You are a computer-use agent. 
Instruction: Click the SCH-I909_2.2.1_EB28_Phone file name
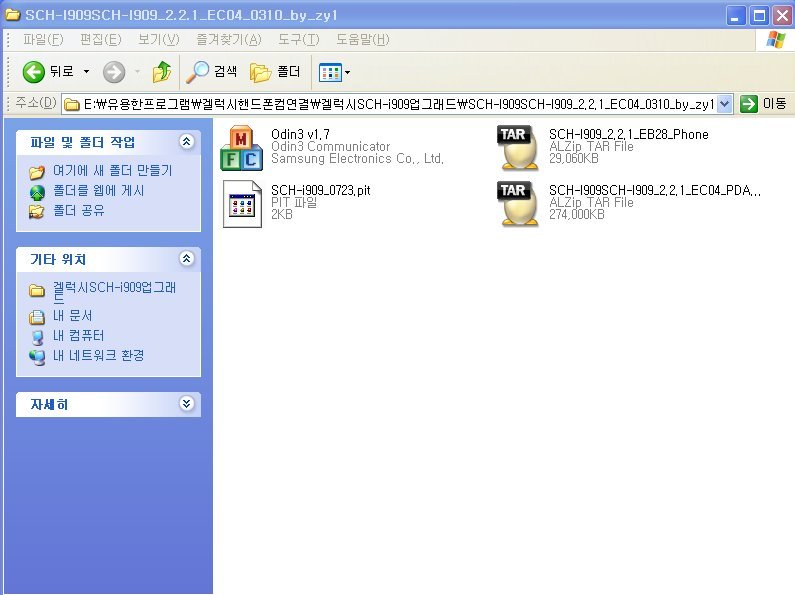629,134
